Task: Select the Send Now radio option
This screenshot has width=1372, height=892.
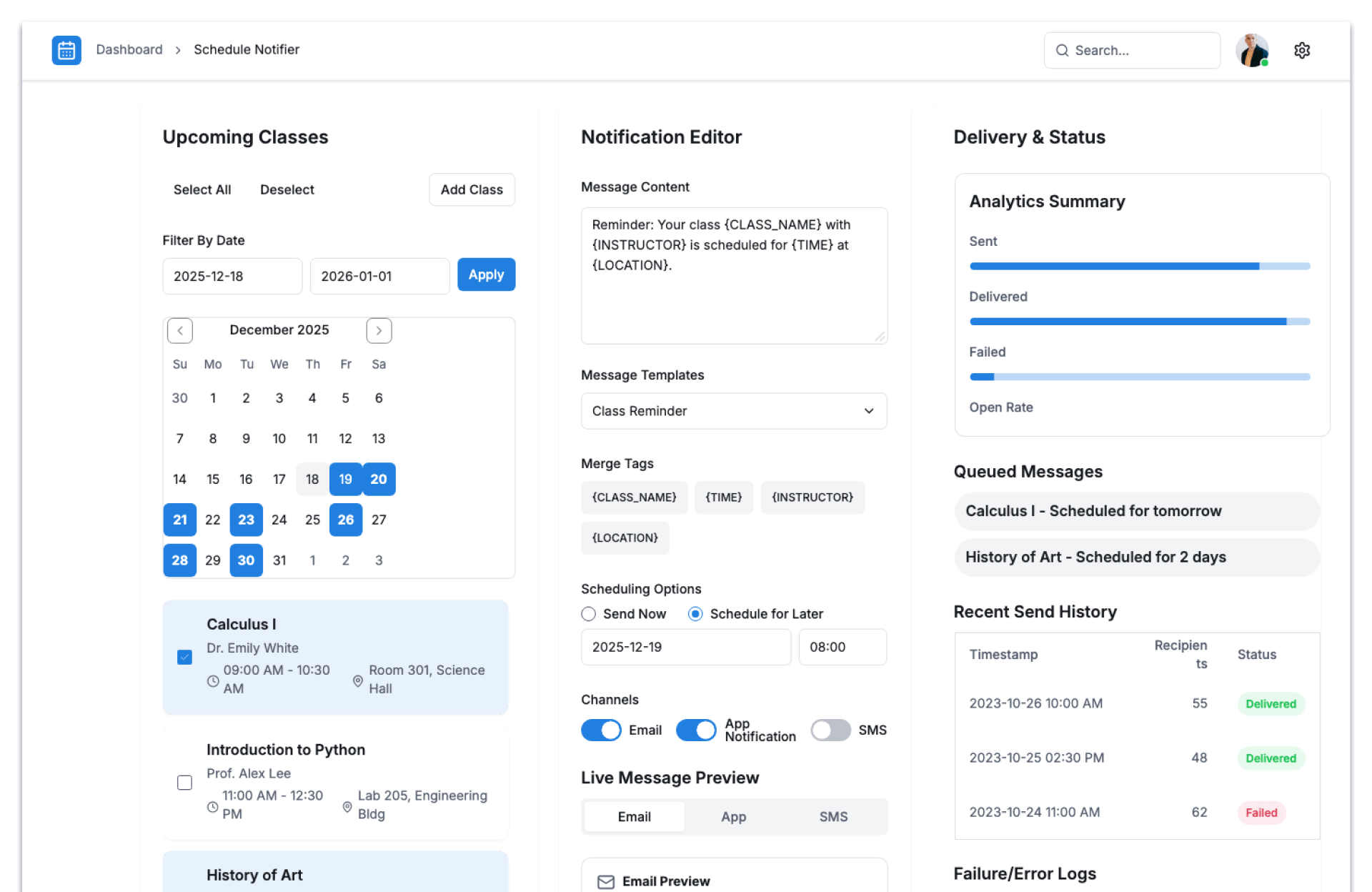Action: [x=588, y=614]
